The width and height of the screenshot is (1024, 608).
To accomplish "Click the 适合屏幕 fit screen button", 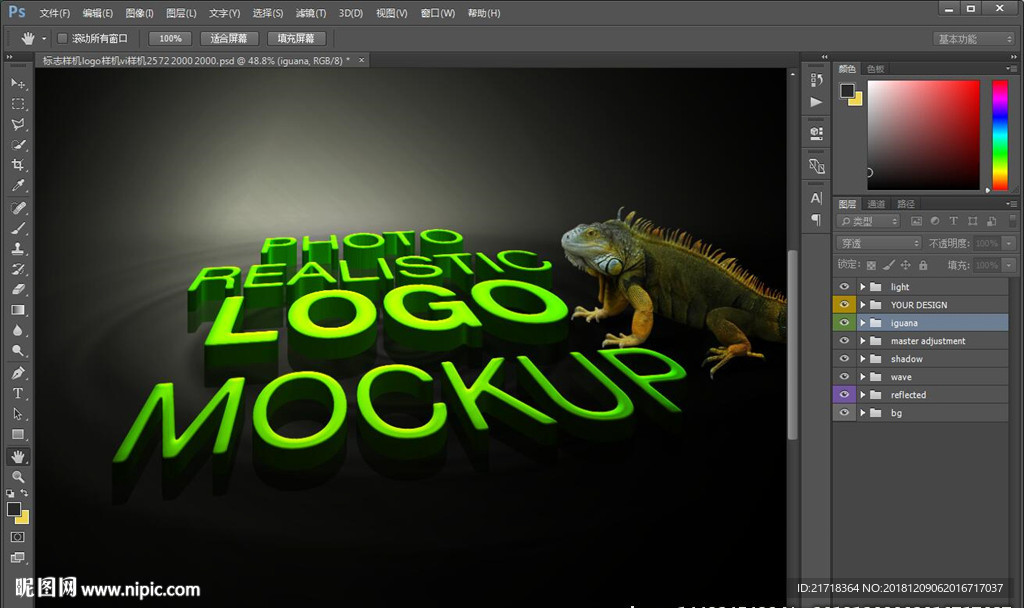I will click(230, 38).
